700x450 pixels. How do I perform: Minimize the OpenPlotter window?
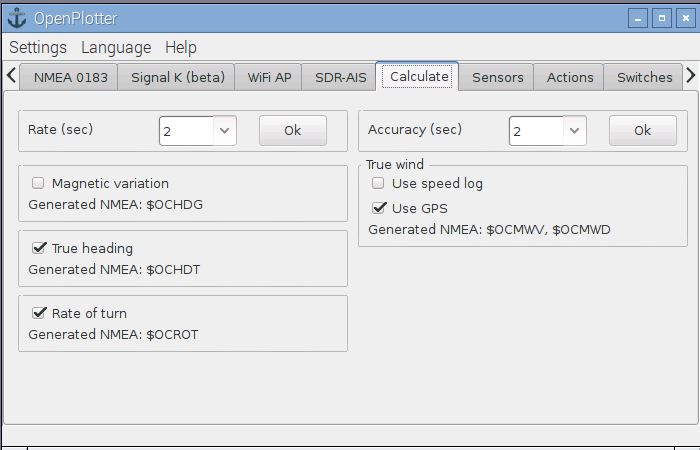tap(638, 18)
